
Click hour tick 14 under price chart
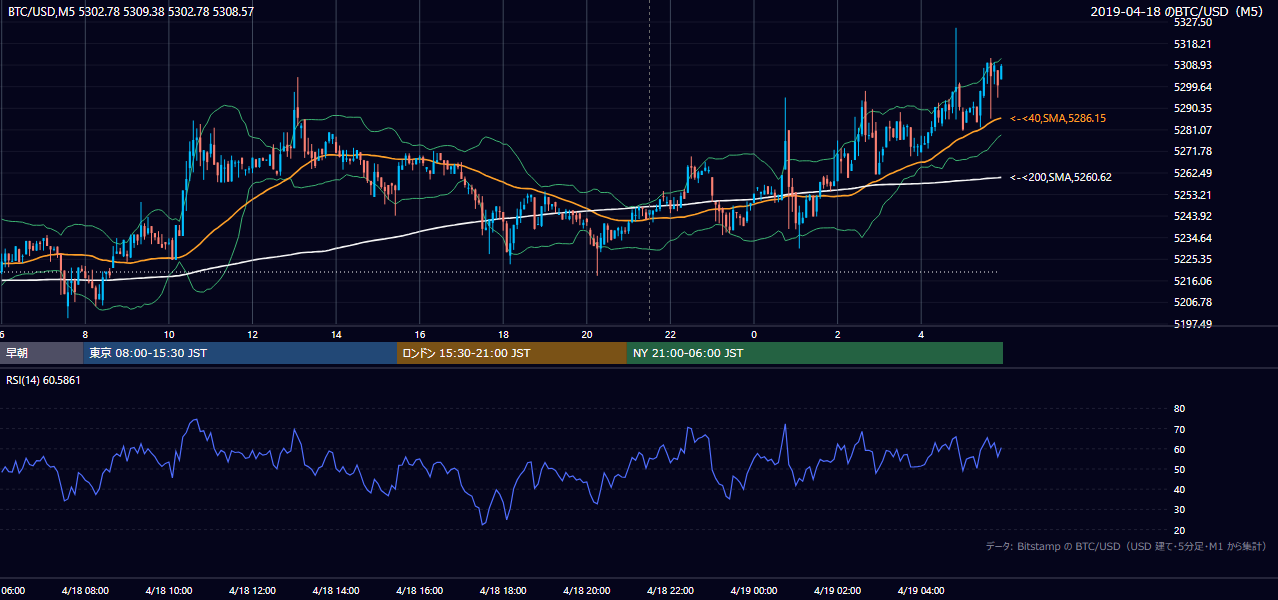point(336,334)
